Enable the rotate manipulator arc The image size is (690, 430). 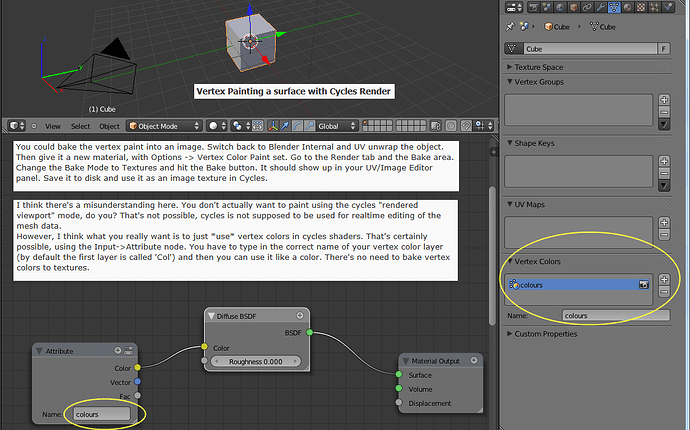(x=297, y=126)
